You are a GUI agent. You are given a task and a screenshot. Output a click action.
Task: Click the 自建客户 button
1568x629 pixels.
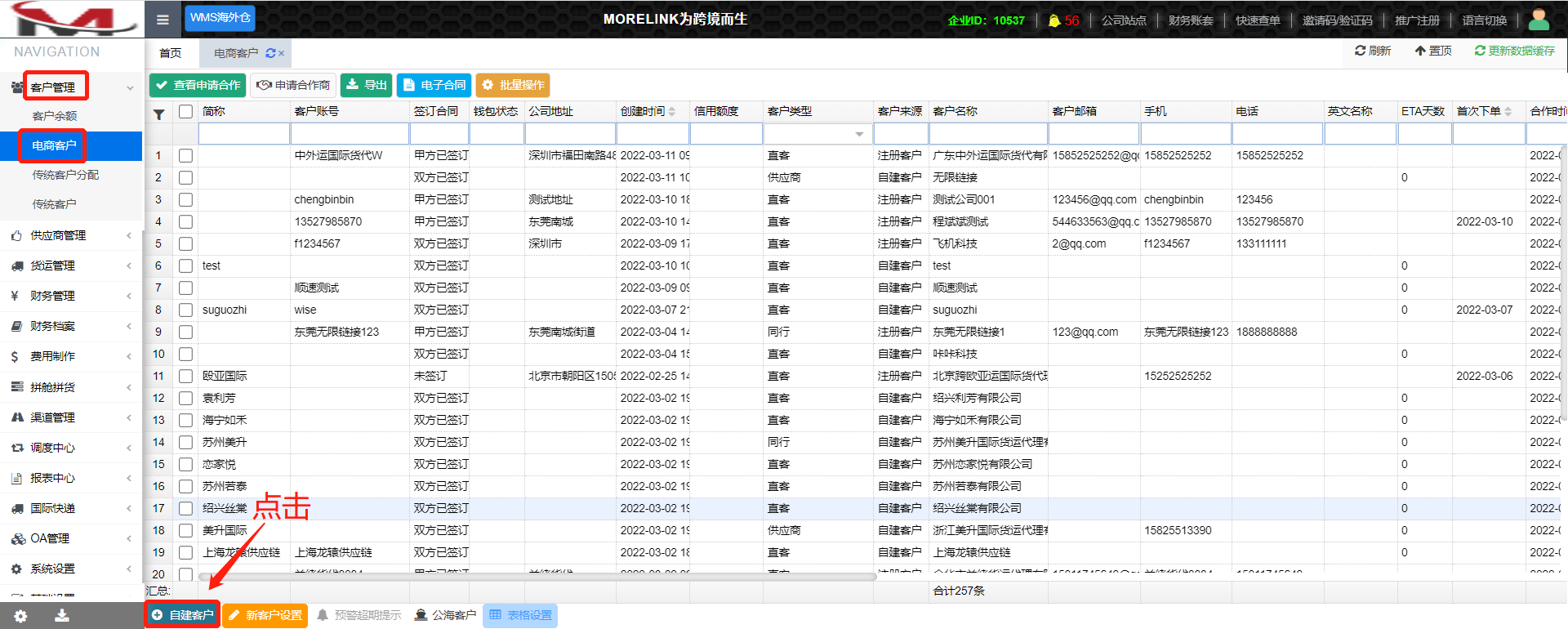point(183,615)
